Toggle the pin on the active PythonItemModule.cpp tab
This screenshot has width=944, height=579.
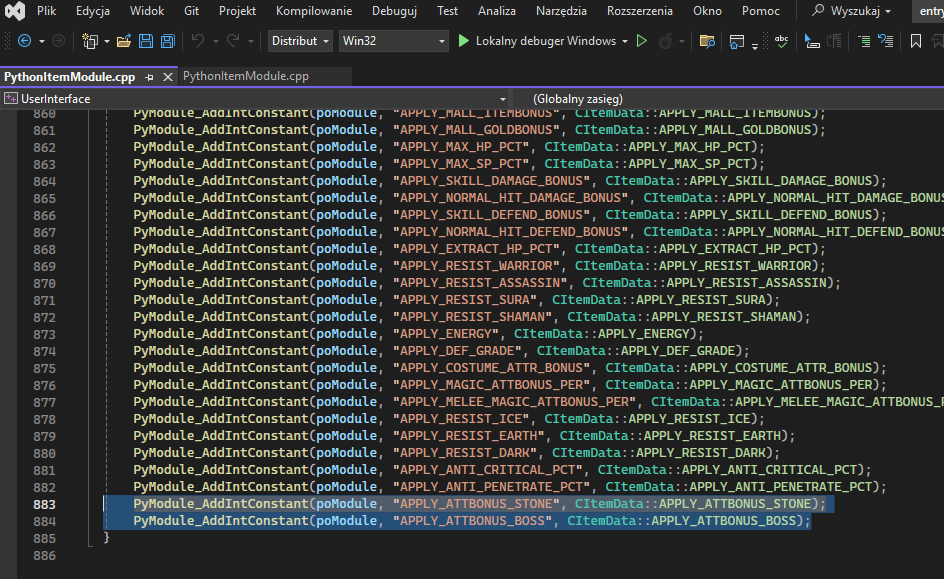pos(149,77)
